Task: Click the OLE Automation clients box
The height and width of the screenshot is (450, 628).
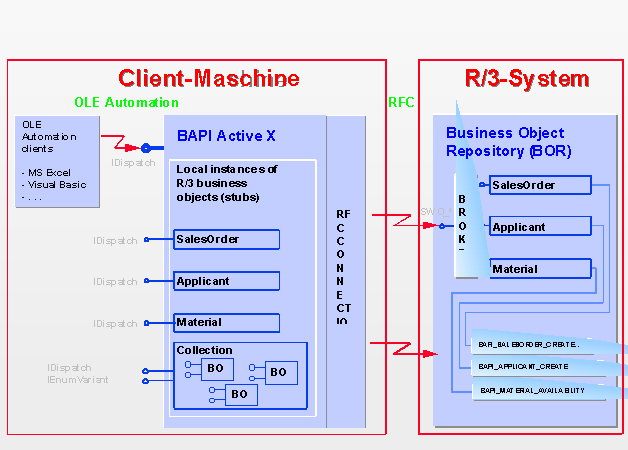Action: [57, 161]
